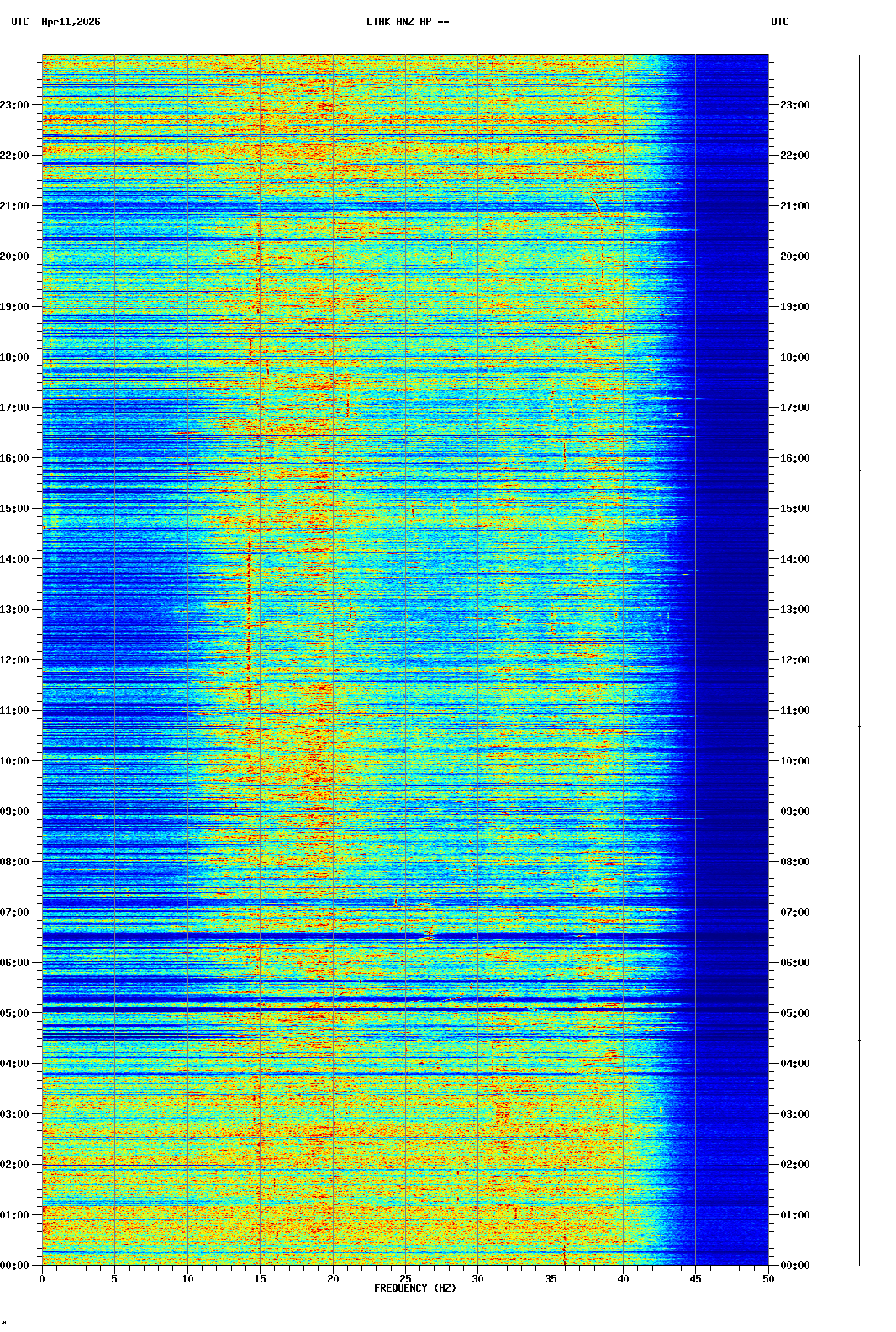The width and height of the screenshot is (896, 1332).
Task: Click the 15 Hz frequency axis label
Action: point(260,1279)
